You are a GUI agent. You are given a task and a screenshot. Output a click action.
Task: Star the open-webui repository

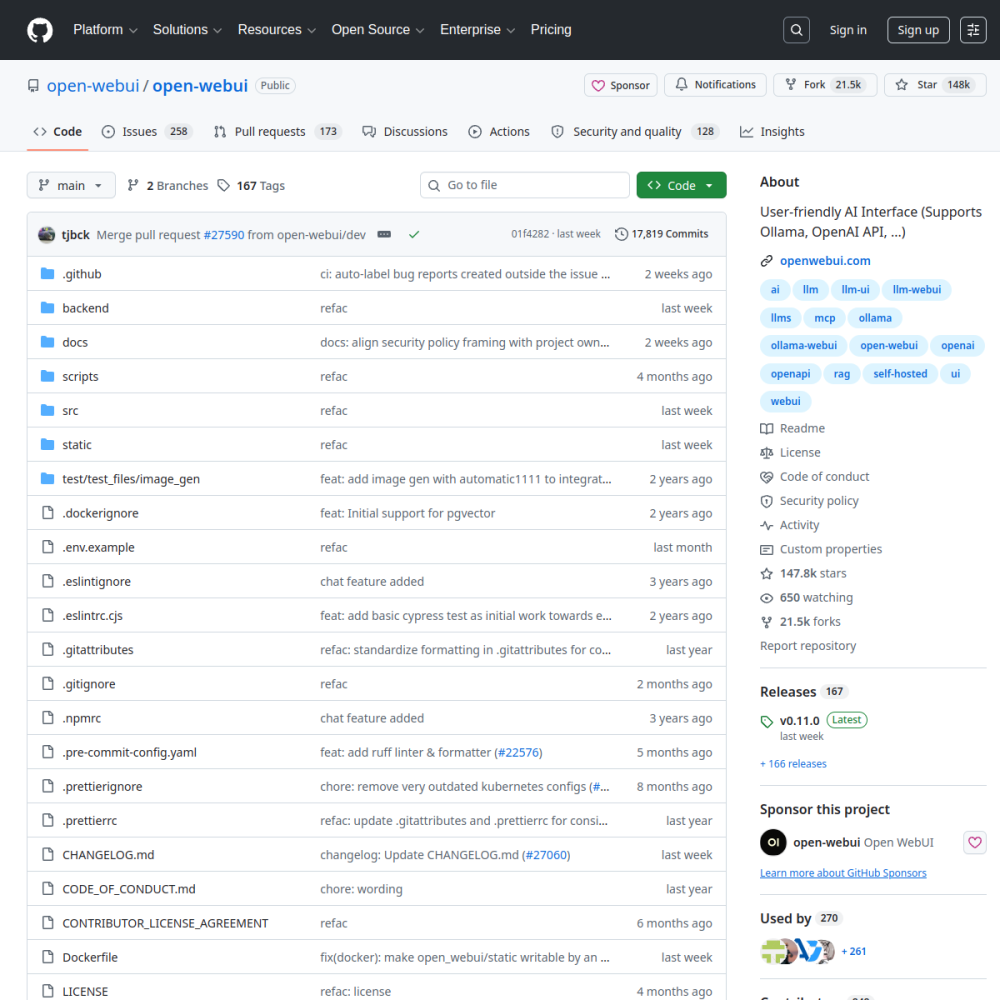coord(935,85)
